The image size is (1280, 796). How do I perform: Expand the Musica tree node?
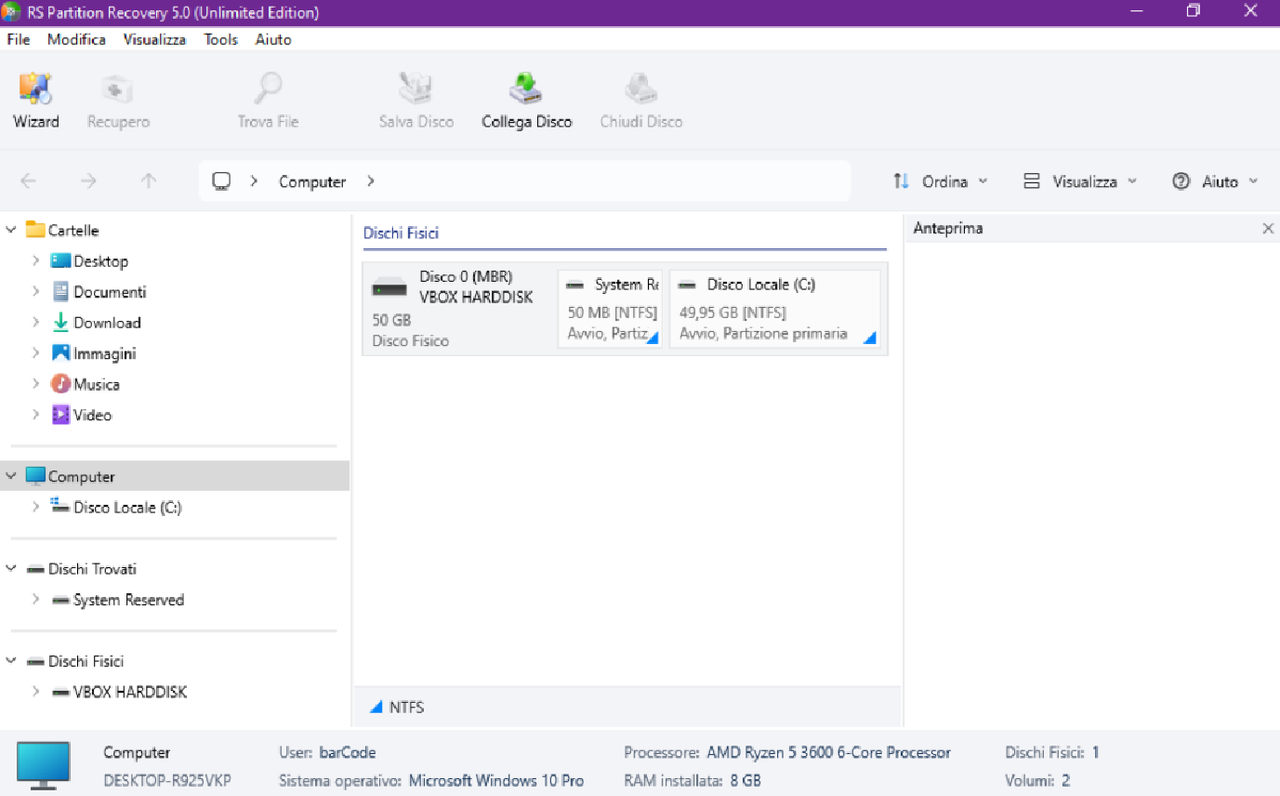point(36,384)
